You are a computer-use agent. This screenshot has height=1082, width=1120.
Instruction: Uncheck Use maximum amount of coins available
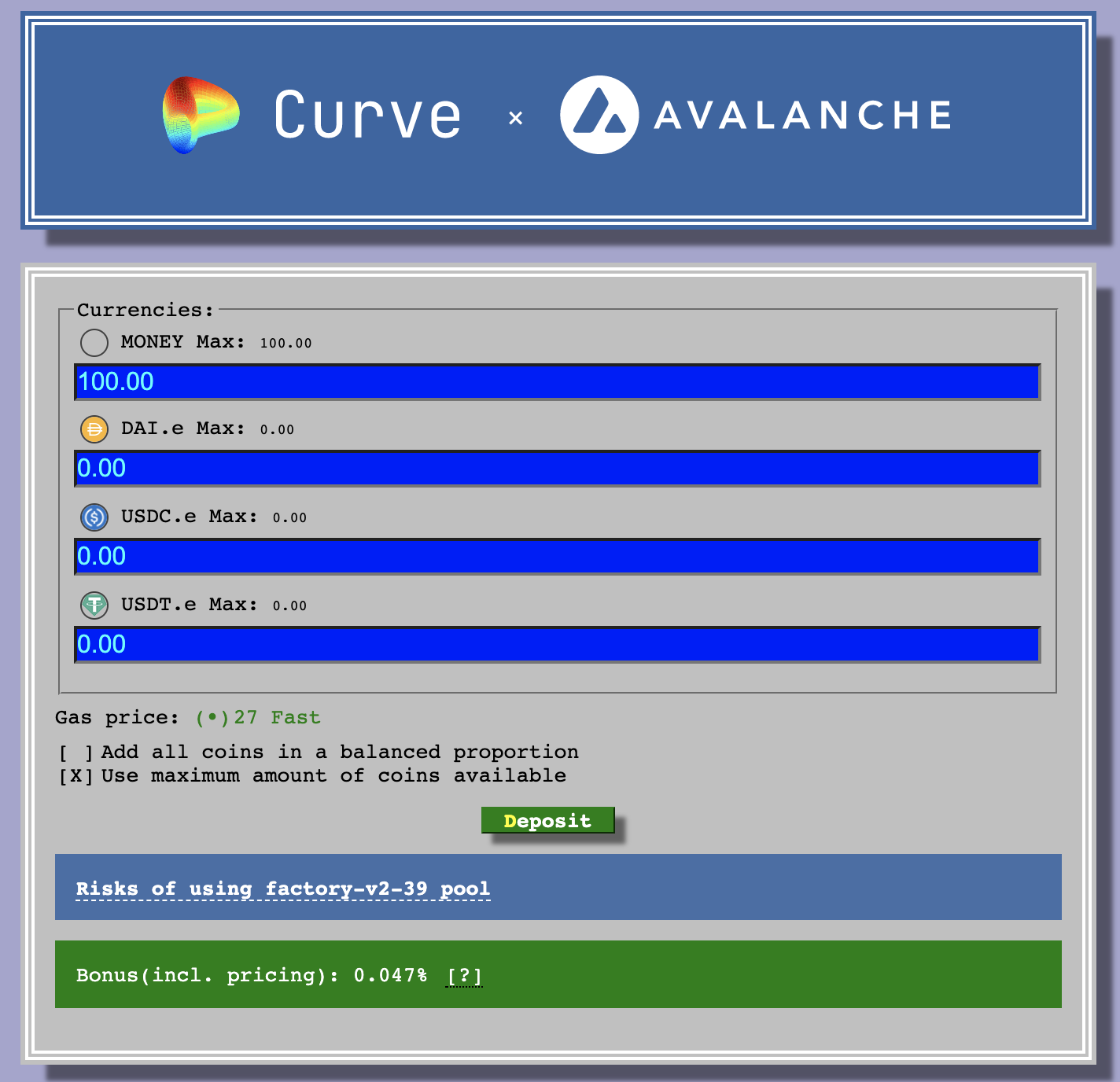click(76, 776)
